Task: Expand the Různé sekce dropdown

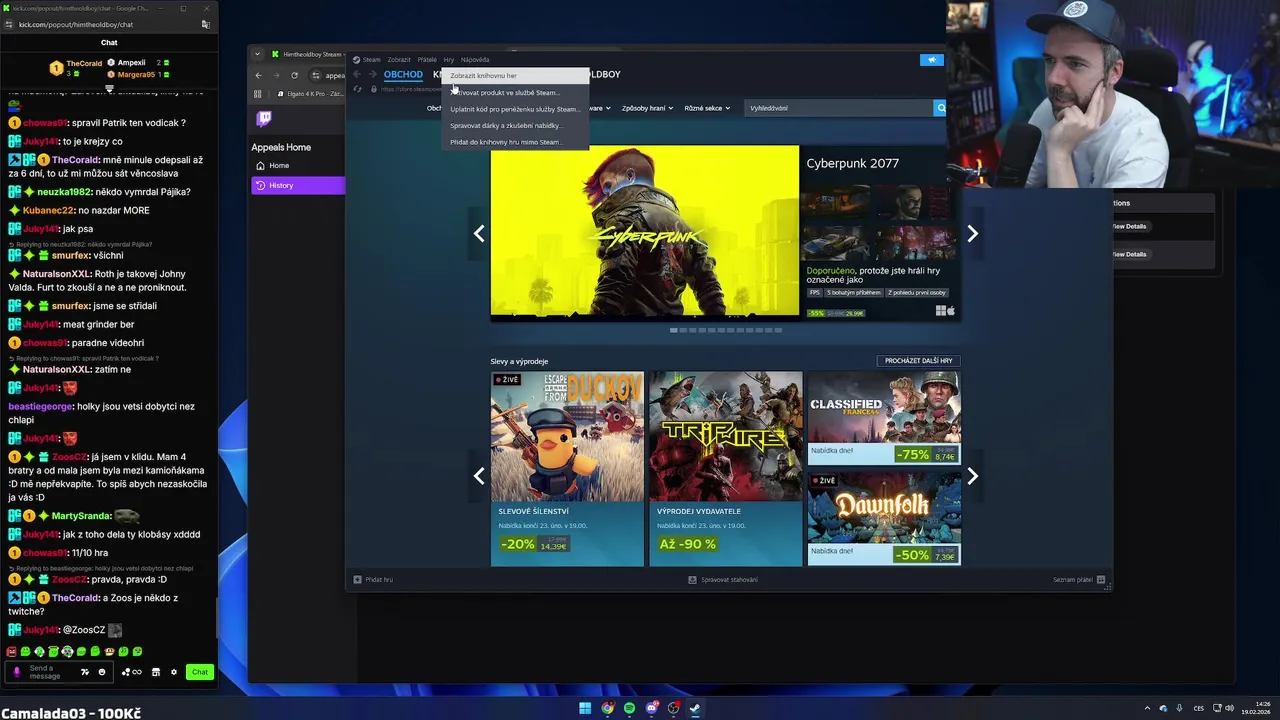Action: click(x=707, y=108)
